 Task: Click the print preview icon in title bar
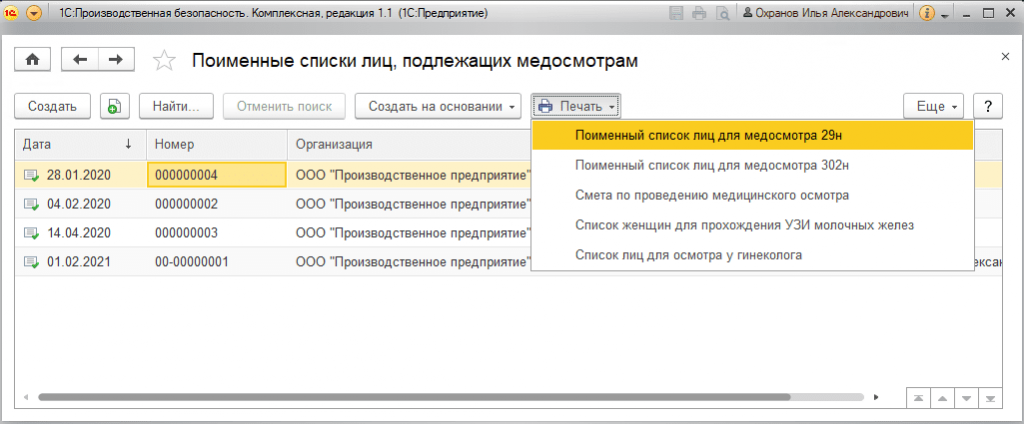[x=722, y=13]
